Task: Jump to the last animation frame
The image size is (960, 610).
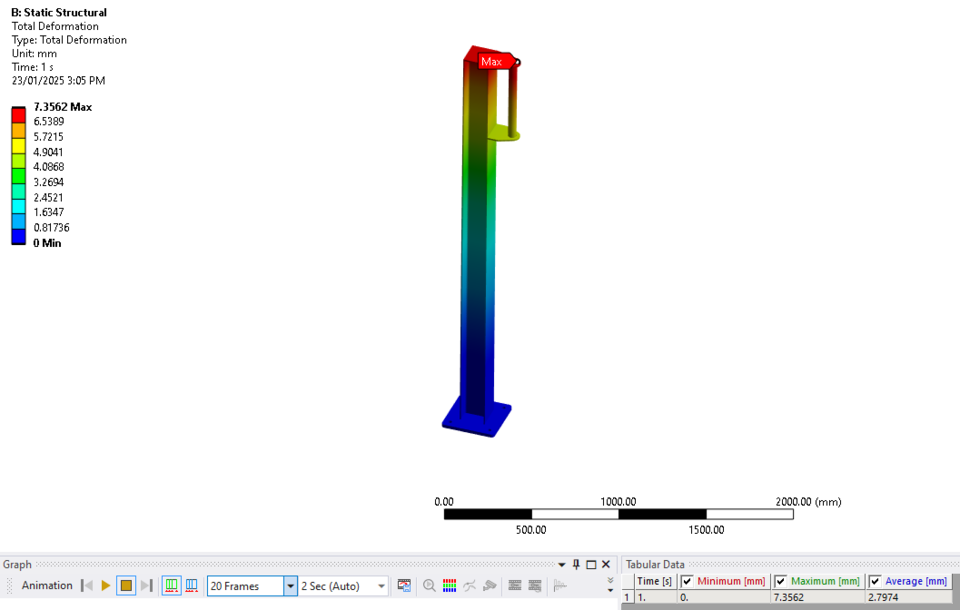Action: [145, 585]
